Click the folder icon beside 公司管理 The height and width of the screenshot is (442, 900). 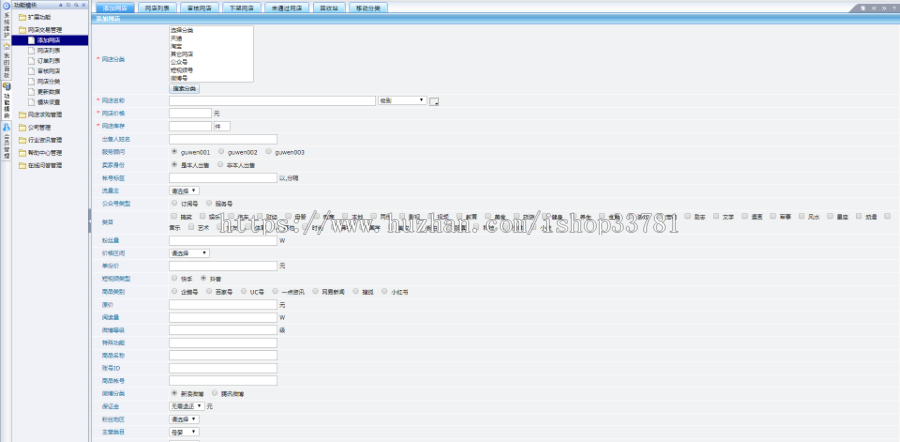[x=22, y=127]
